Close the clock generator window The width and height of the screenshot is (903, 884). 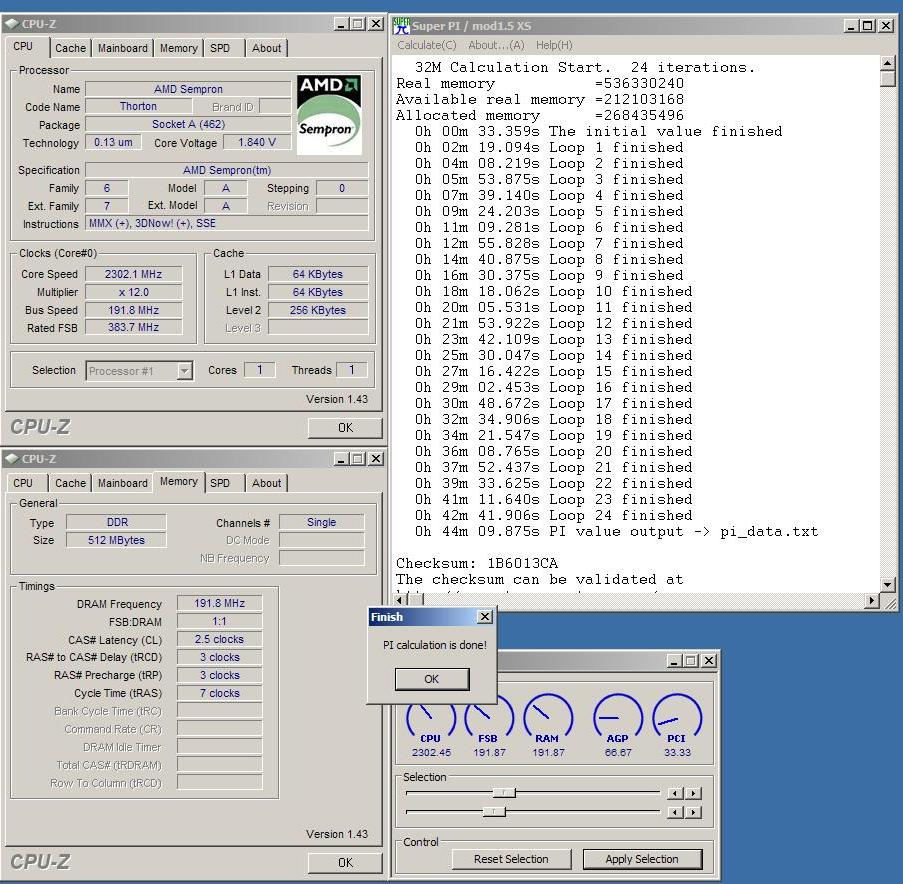tap(710, 661)
